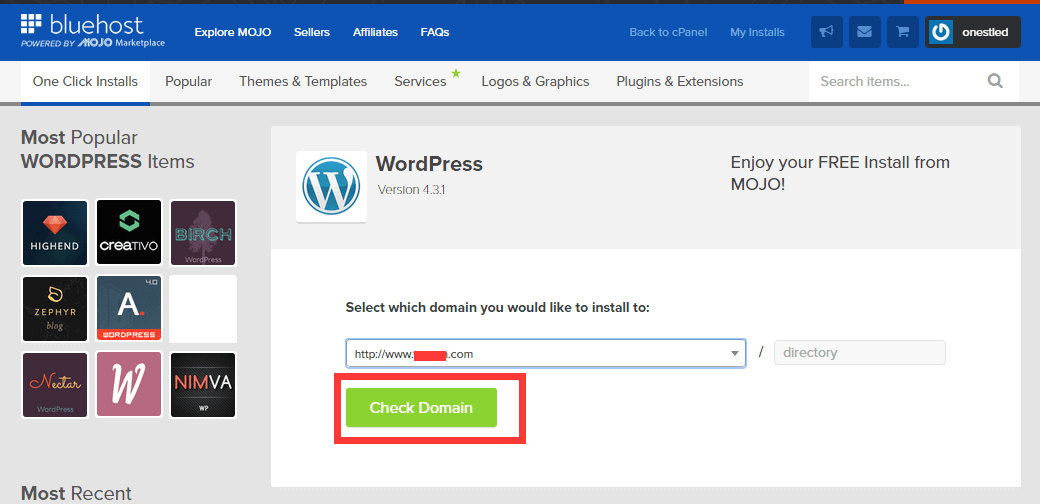
Task: Switch to the Services tab
Action: tap(421, 82)
